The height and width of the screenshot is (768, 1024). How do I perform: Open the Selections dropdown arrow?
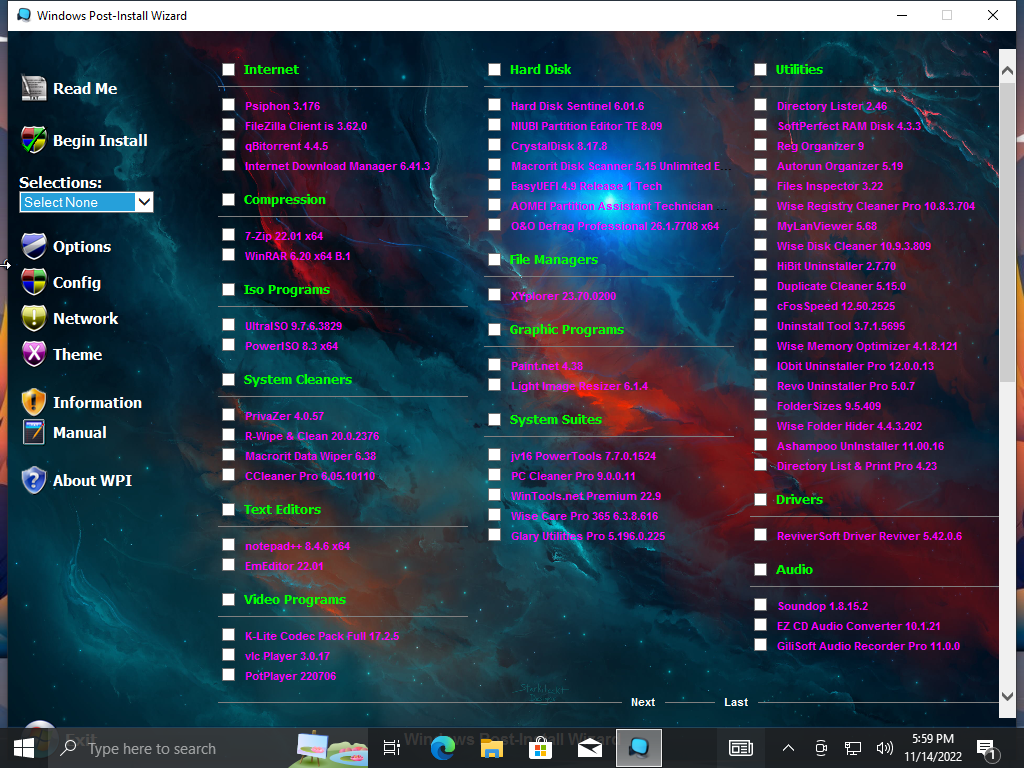[144, 202]
